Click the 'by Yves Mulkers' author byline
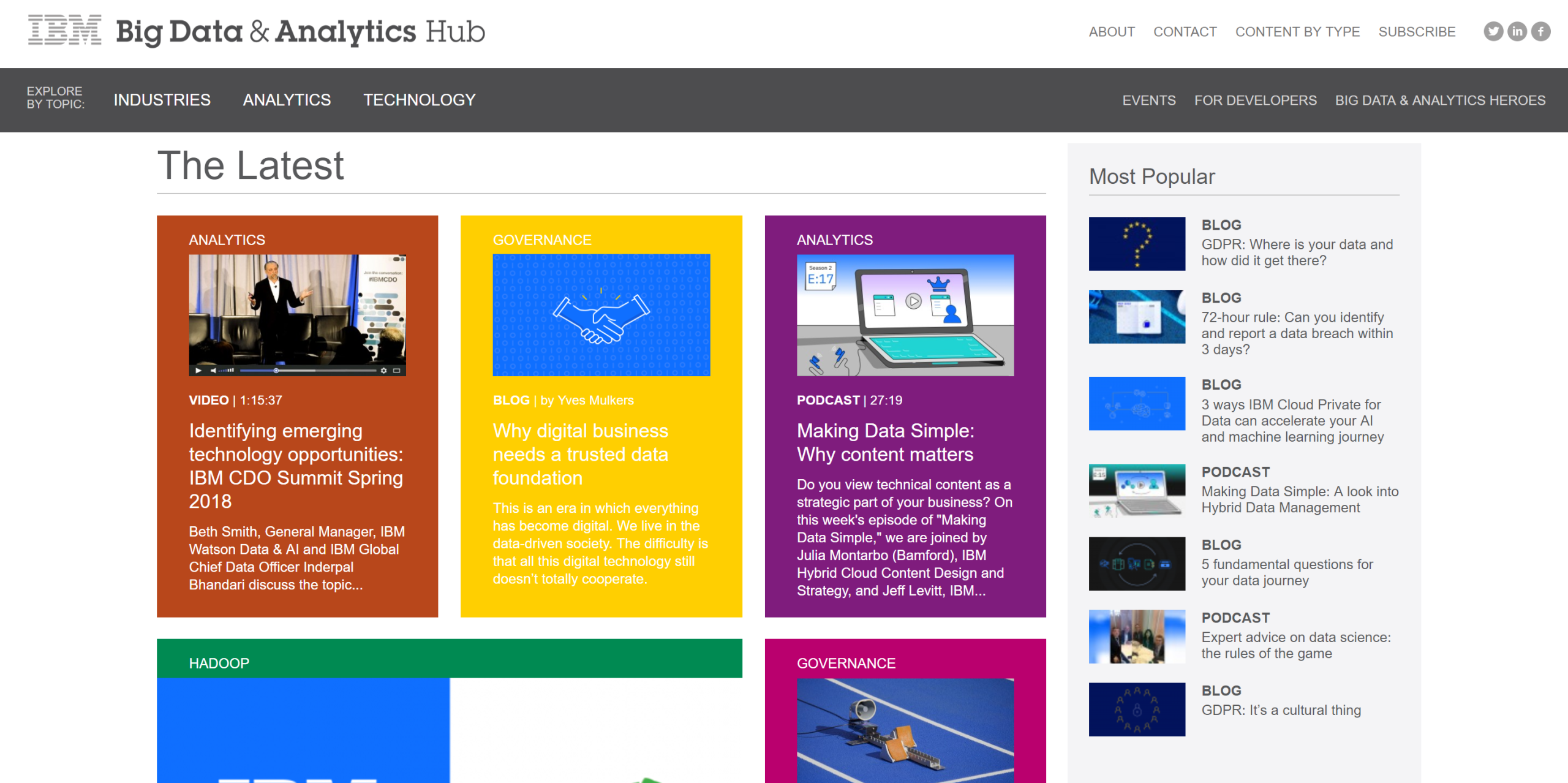The image size is (1568, 783). pos(587,400)
